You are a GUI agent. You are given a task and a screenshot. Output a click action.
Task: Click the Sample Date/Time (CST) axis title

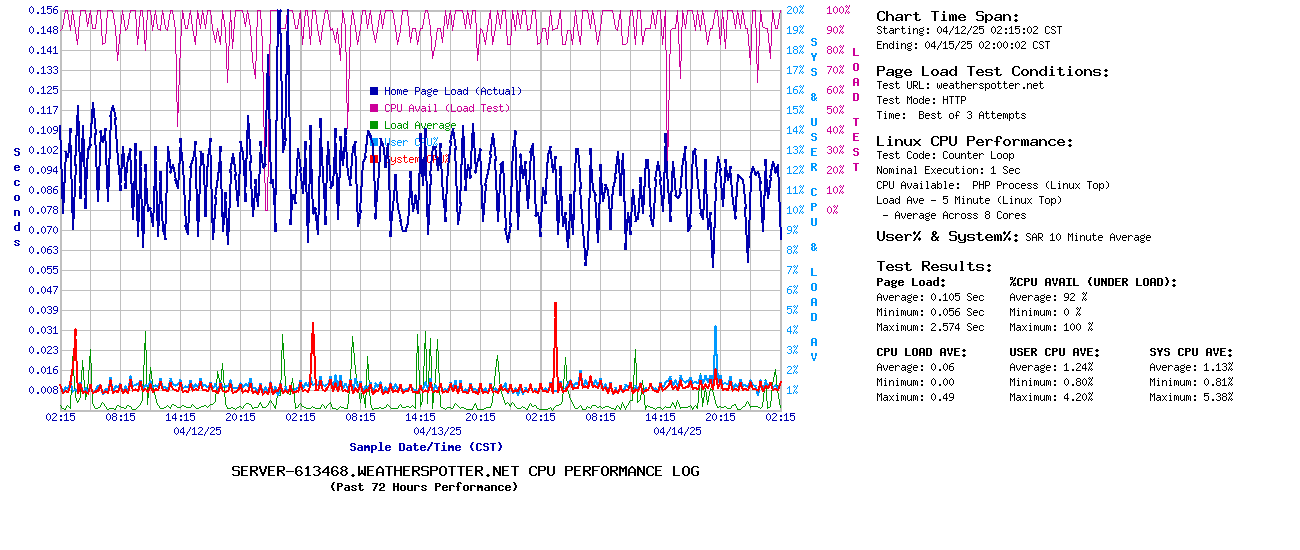tap(426, 447)
